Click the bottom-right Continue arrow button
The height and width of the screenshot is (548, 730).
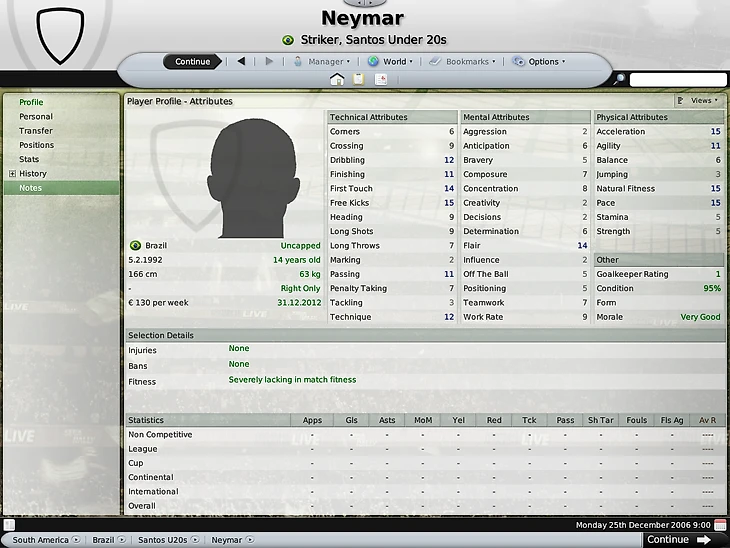tap(680, 540)
